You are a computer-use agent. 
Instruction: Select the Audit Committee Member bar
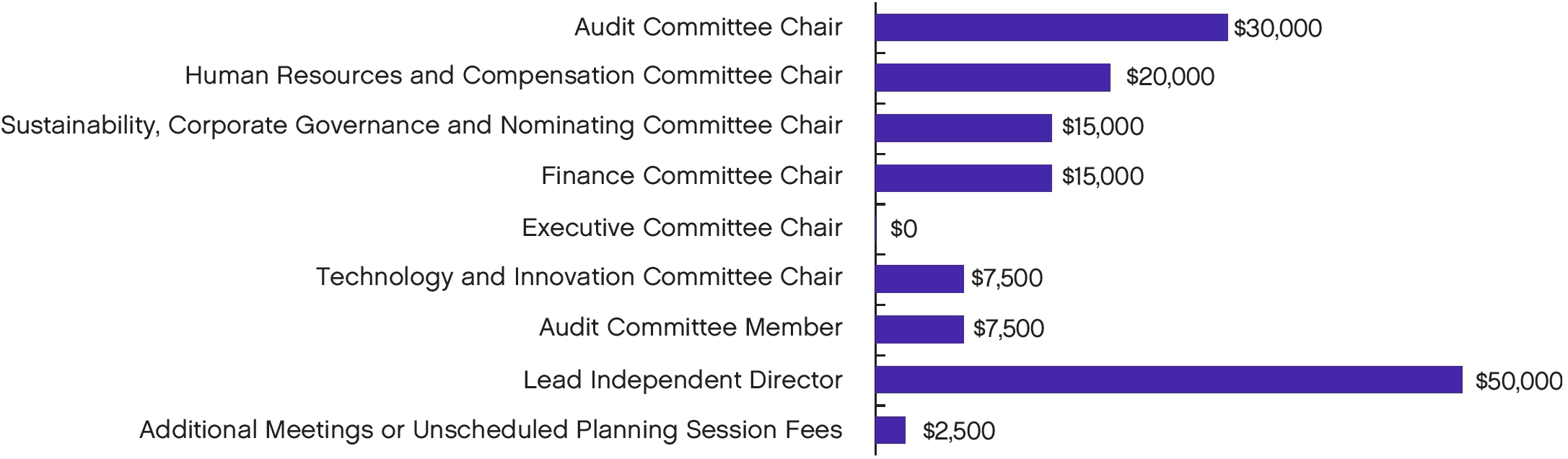[919, 329]
